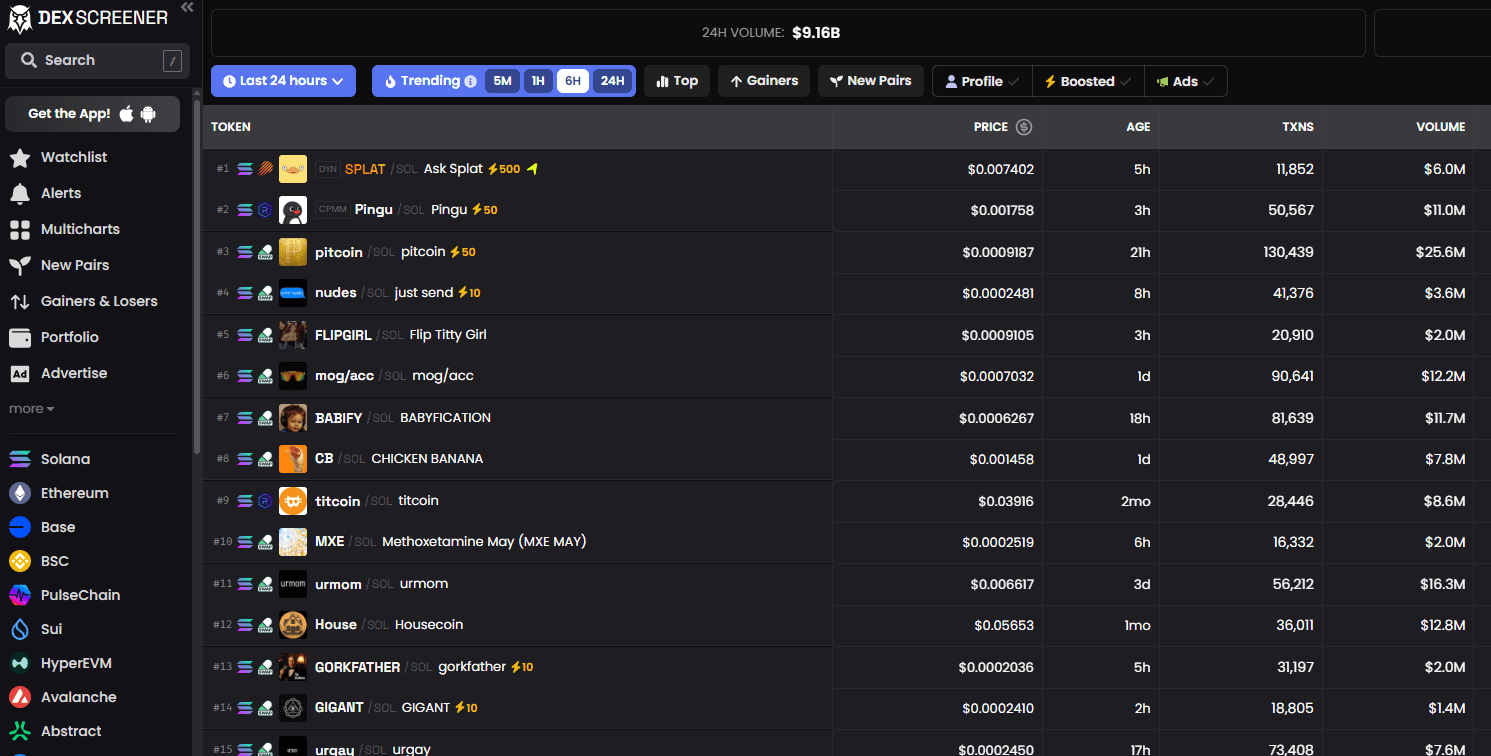Select the Base chain icon
Screen dimensions: 1491x756
(x=20, y=527)
